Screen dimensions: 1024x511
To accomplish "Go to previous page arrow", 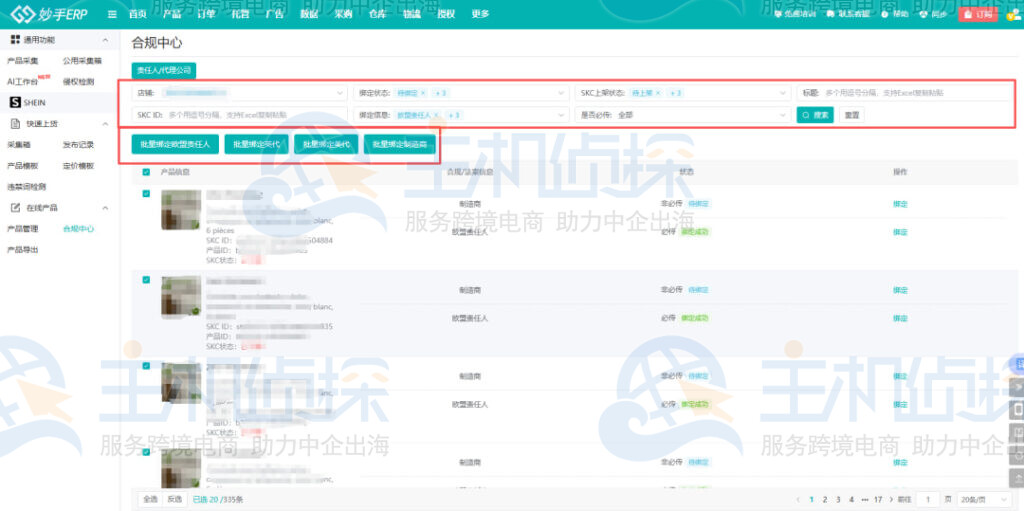I will (799, 499).
